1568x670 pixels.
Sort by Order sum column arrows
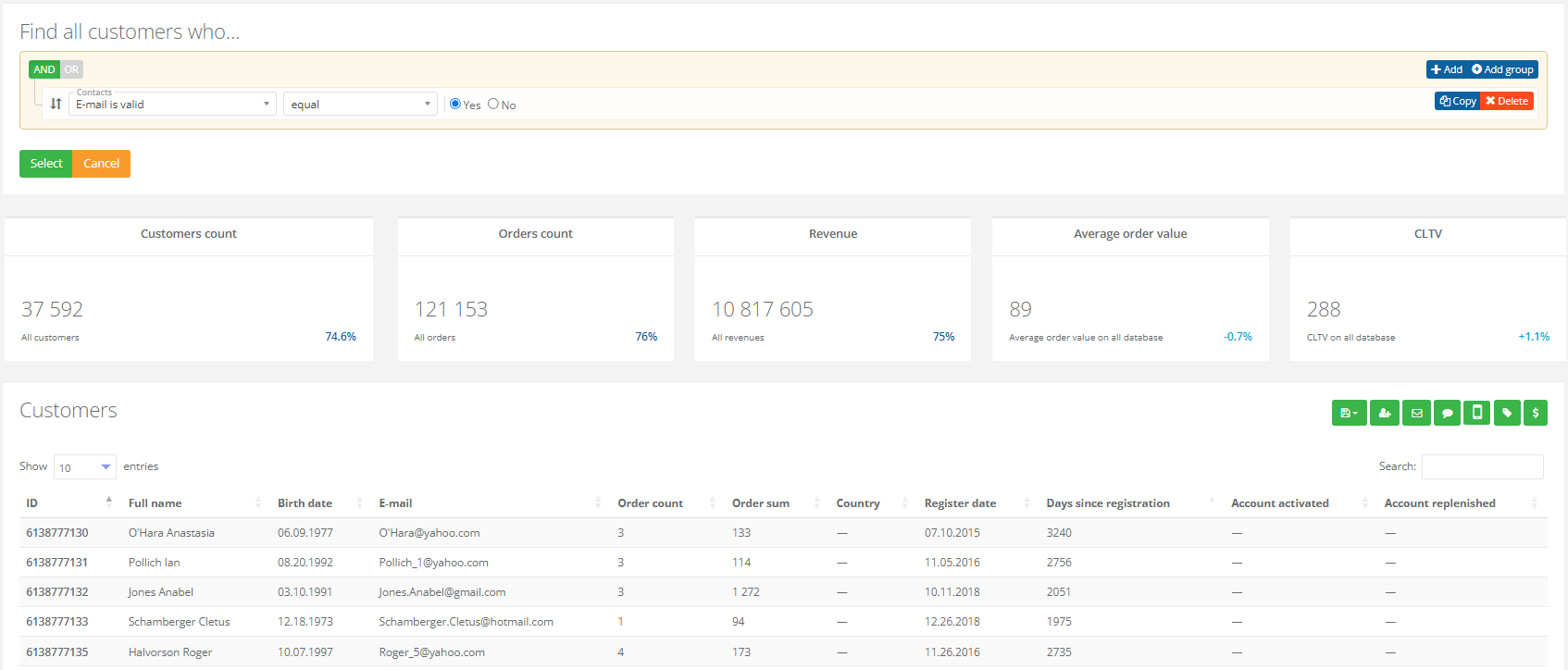817,502
